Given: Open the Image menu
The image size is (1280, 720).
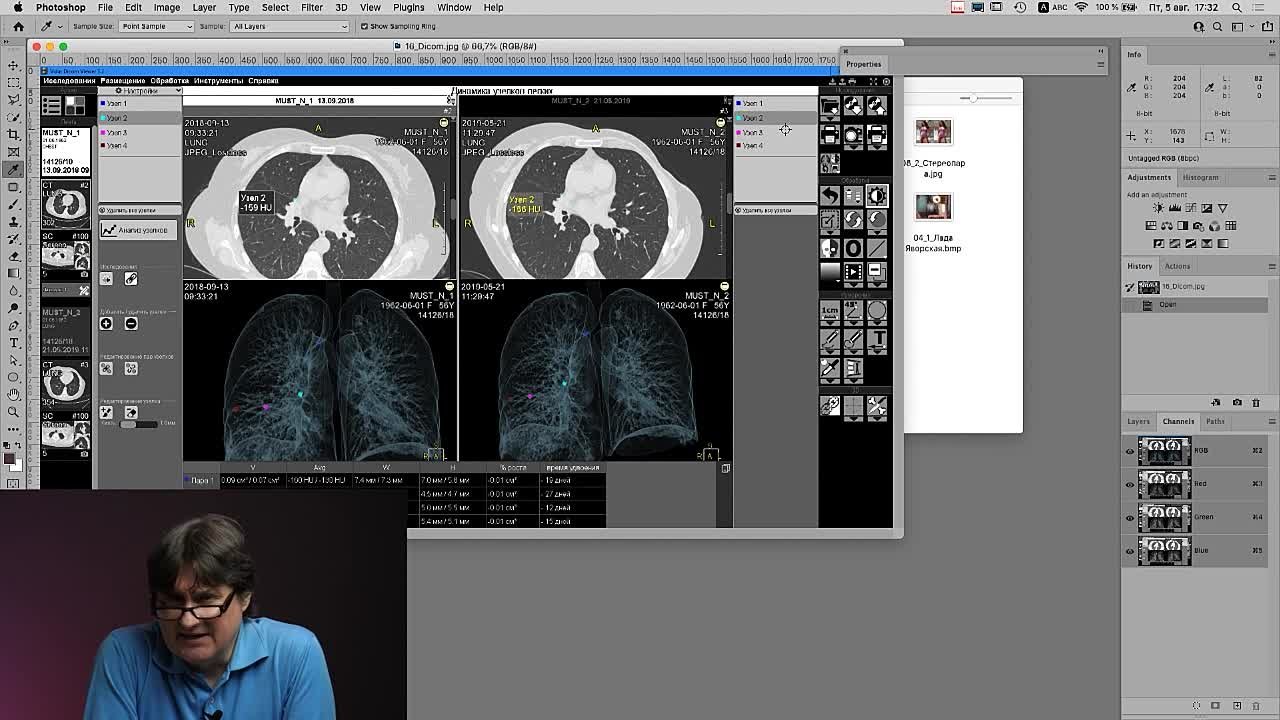Looking at the screenshot, I should (166, 7).
